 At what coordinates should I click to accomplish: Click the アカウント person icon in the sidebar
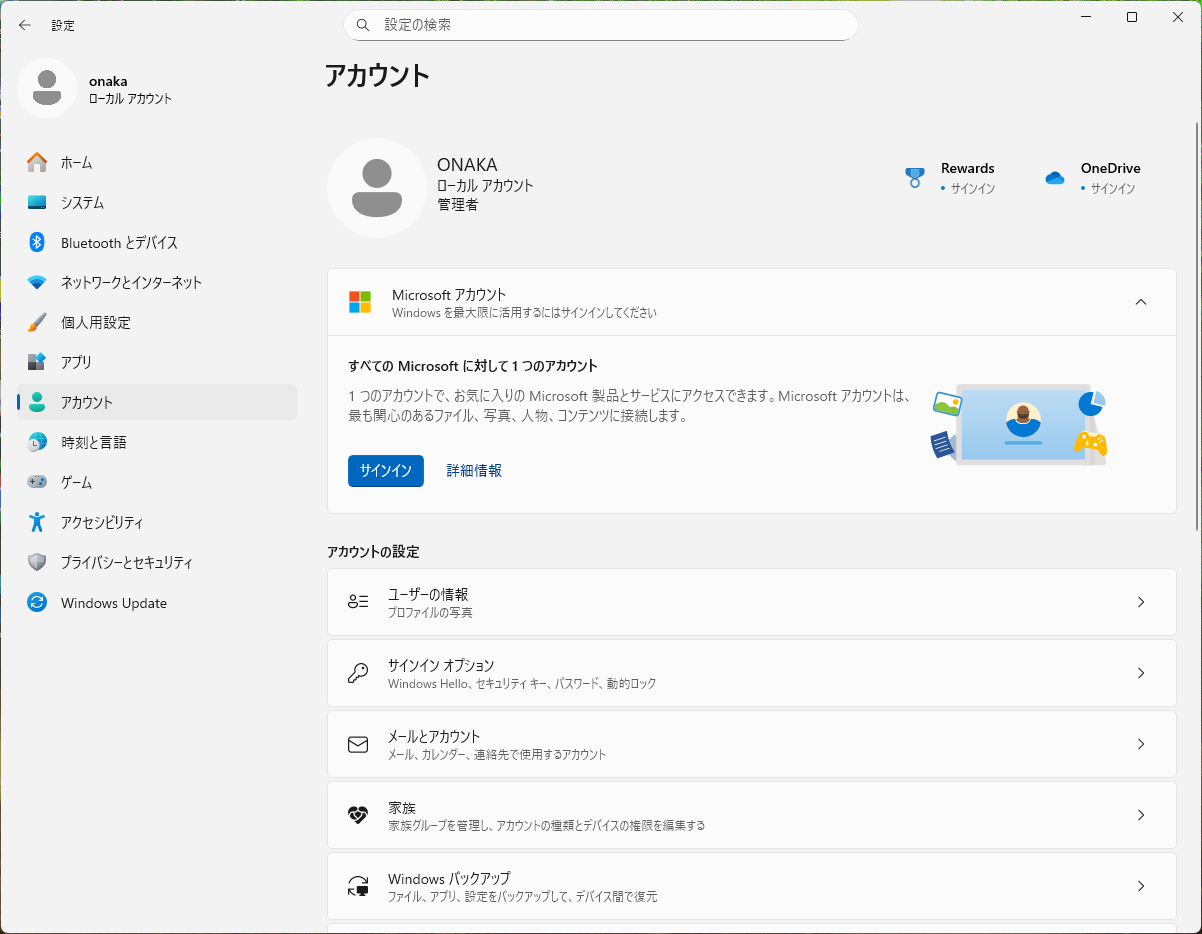click(37, 402)
